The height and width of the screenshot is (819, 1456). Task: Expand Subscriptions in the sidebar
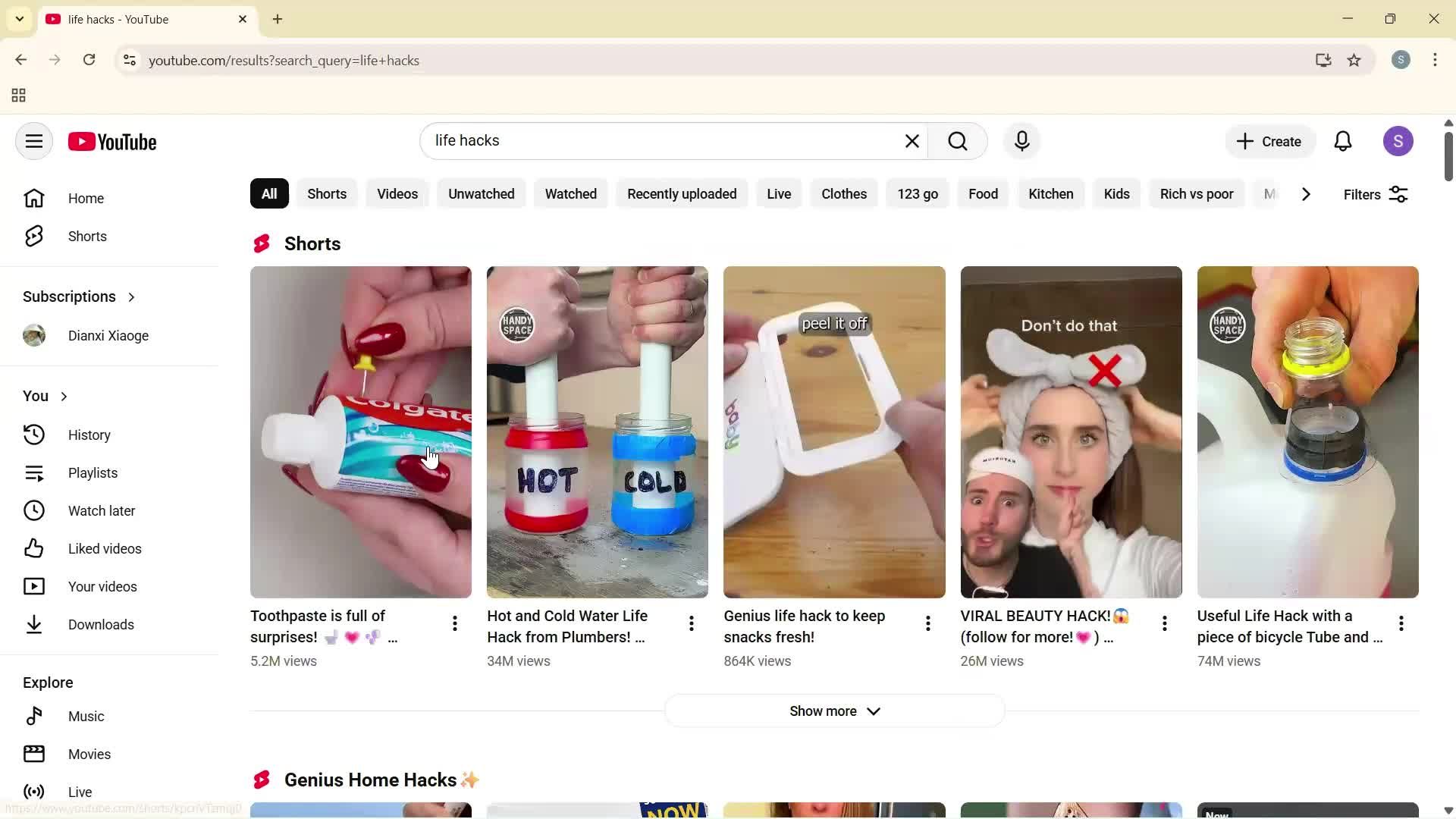coord(130,297)
